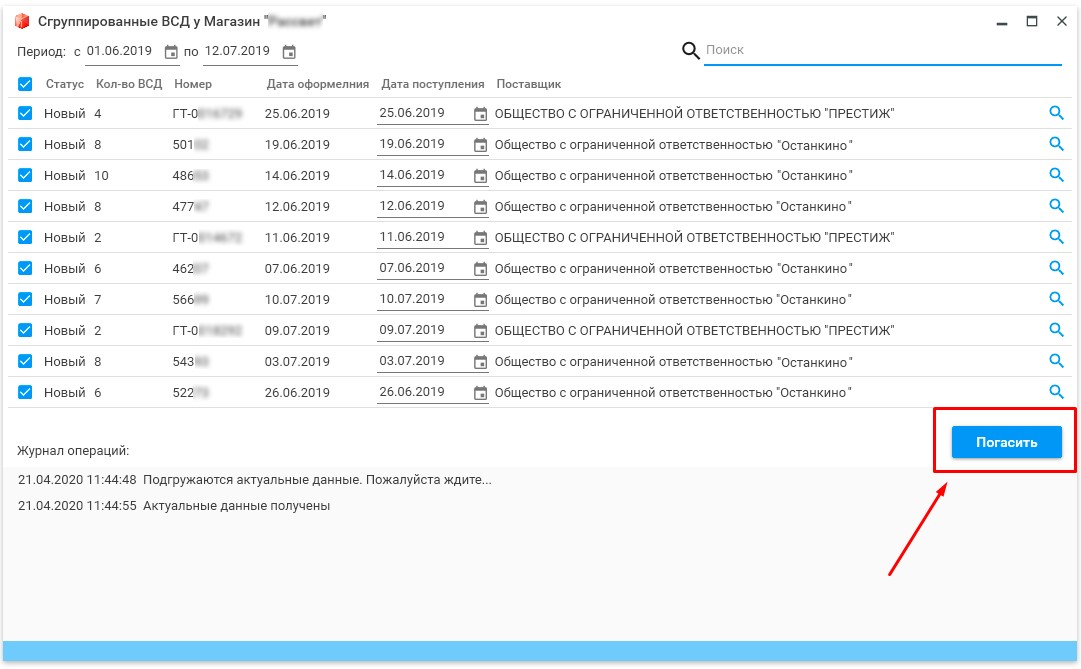Open receipt date calendar for 10.07.2019 row
The image size is (1081, 669).
point(481,300)
